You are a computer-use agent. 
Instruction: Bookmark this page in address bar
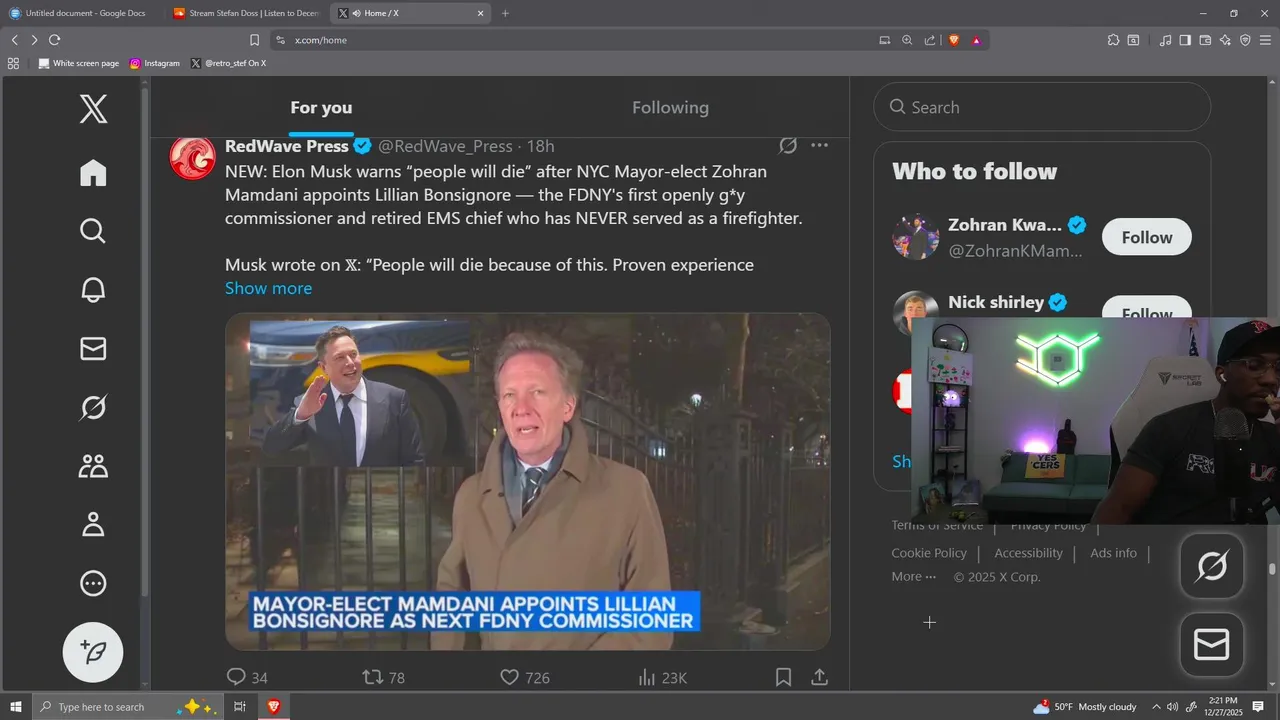(x=254, y=40)
